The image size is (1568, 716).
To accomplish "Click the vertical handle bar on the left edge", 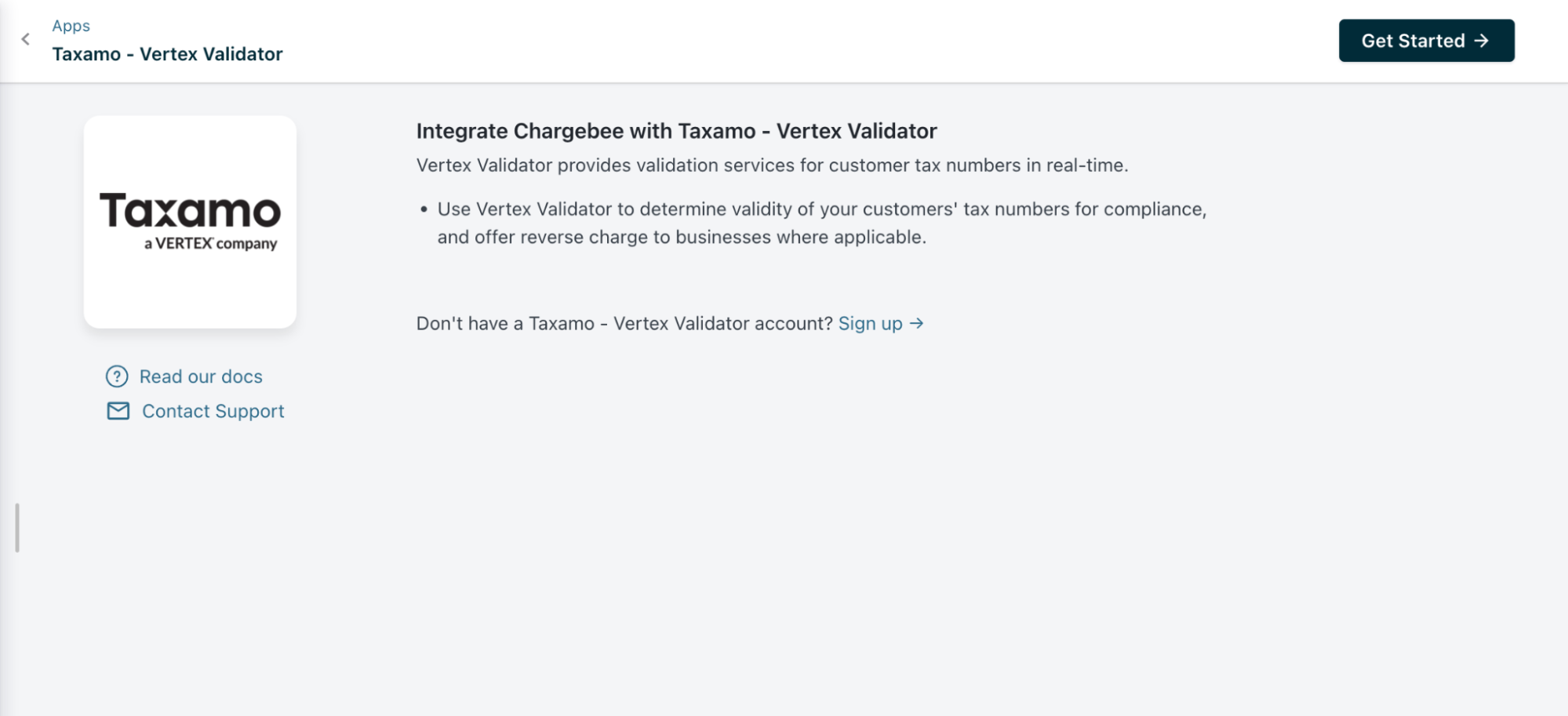I will pos(17,528).
